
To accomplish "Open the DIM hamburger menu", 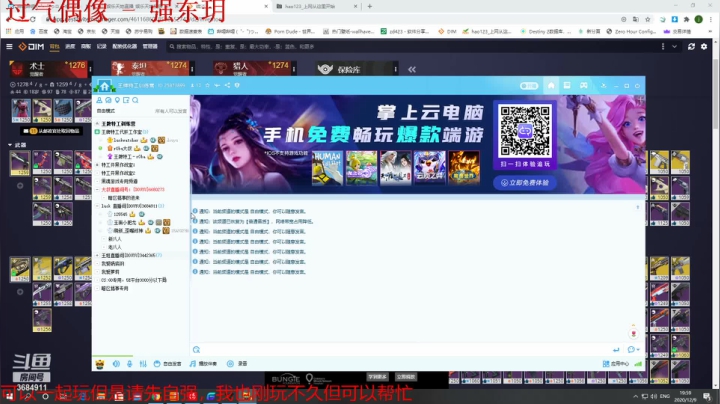I will pyautogui.click(x=9, y=46).
